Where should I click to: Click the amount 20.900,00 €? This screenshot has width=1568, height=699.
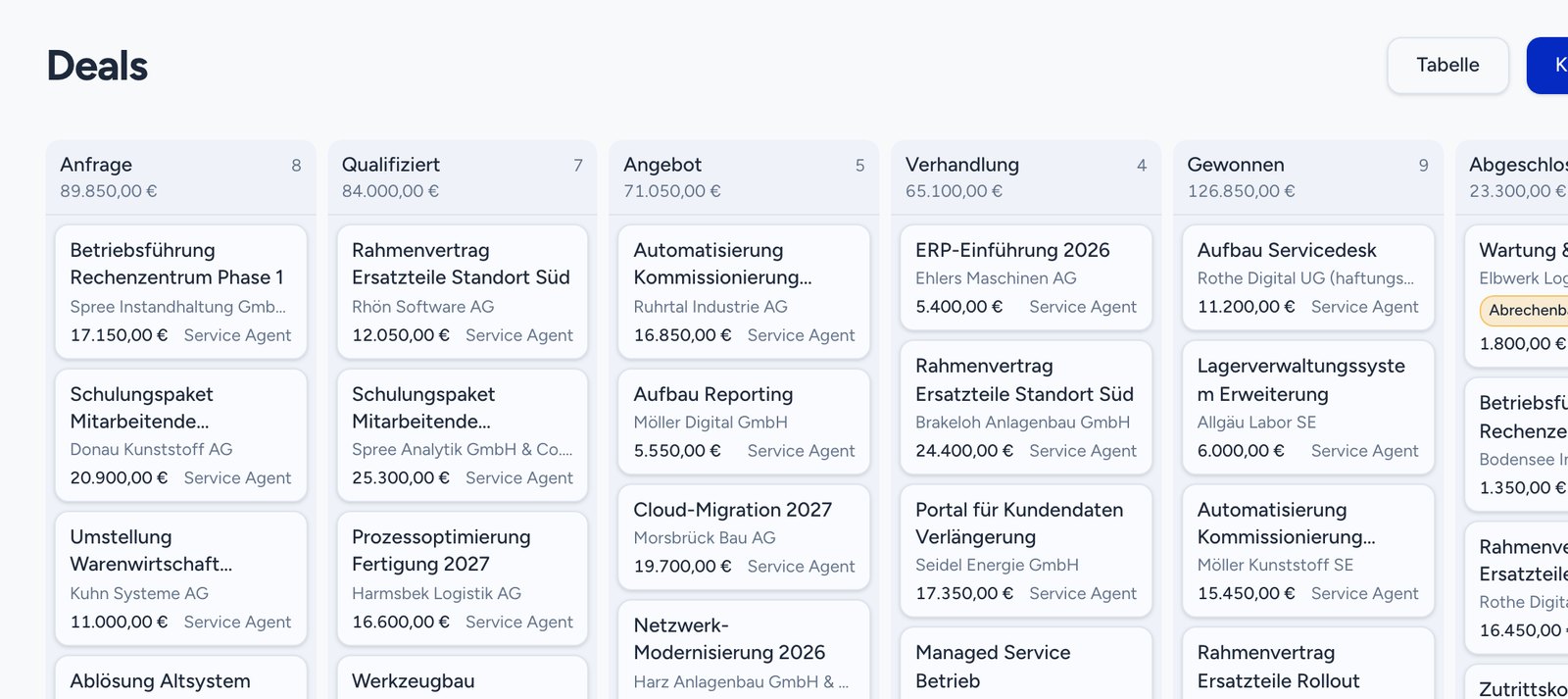(119, 478)
